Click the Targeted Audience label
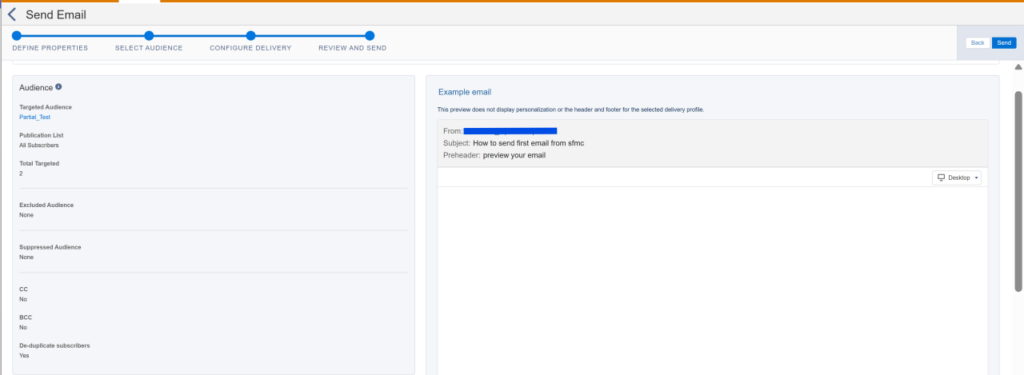The height and width of the screenshot is (375, 1024). (46, 107)
